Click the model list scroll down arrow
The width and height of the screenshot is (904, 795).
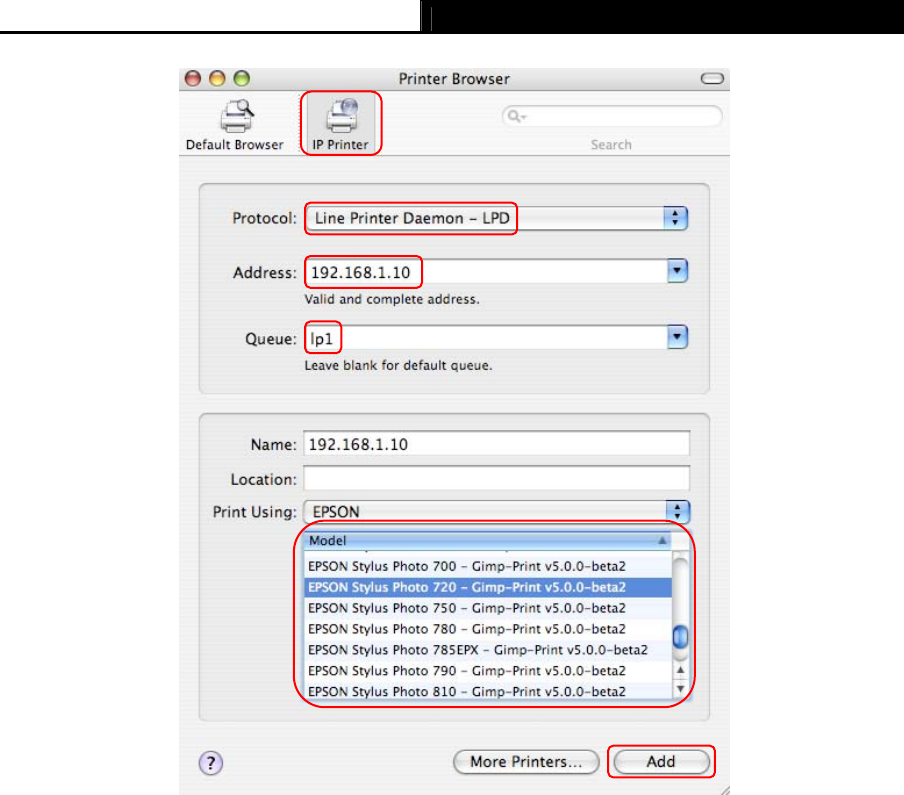[680, 688]
